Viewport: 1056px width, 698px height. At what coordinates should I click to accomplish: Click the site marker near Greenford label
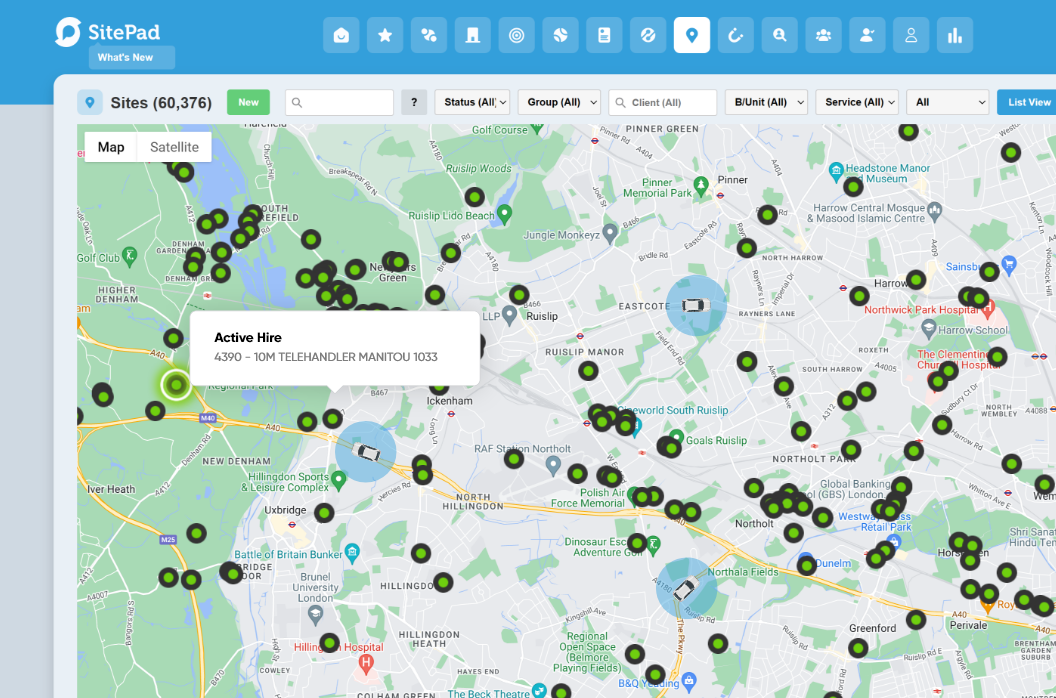tap(857, 648)
